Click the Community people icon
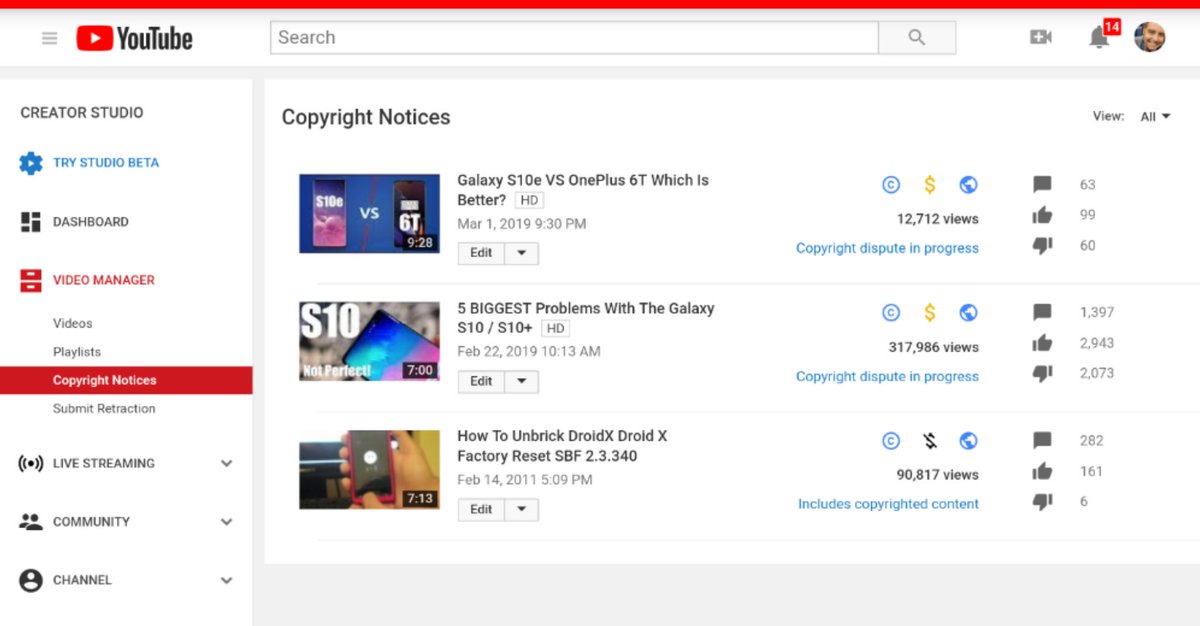This screenshot has width=1200, height=626. point(31,522)
